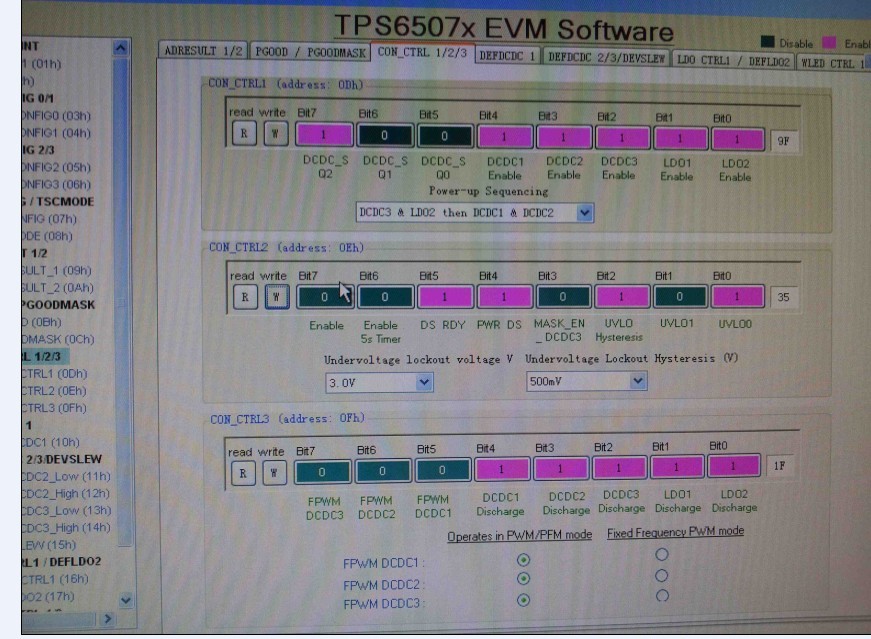Toggle DCDC3 Enable bit in CON_CTRL1
Viewport: 871px width, 639px height.
pos(622,138)
